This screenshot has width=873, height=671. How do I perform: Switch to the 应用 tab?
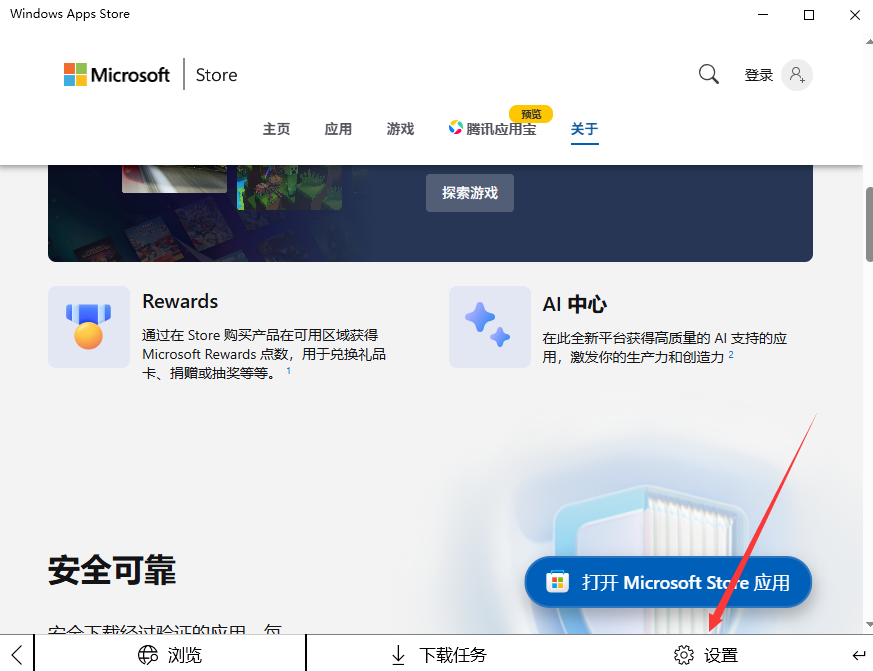point(338,129)
